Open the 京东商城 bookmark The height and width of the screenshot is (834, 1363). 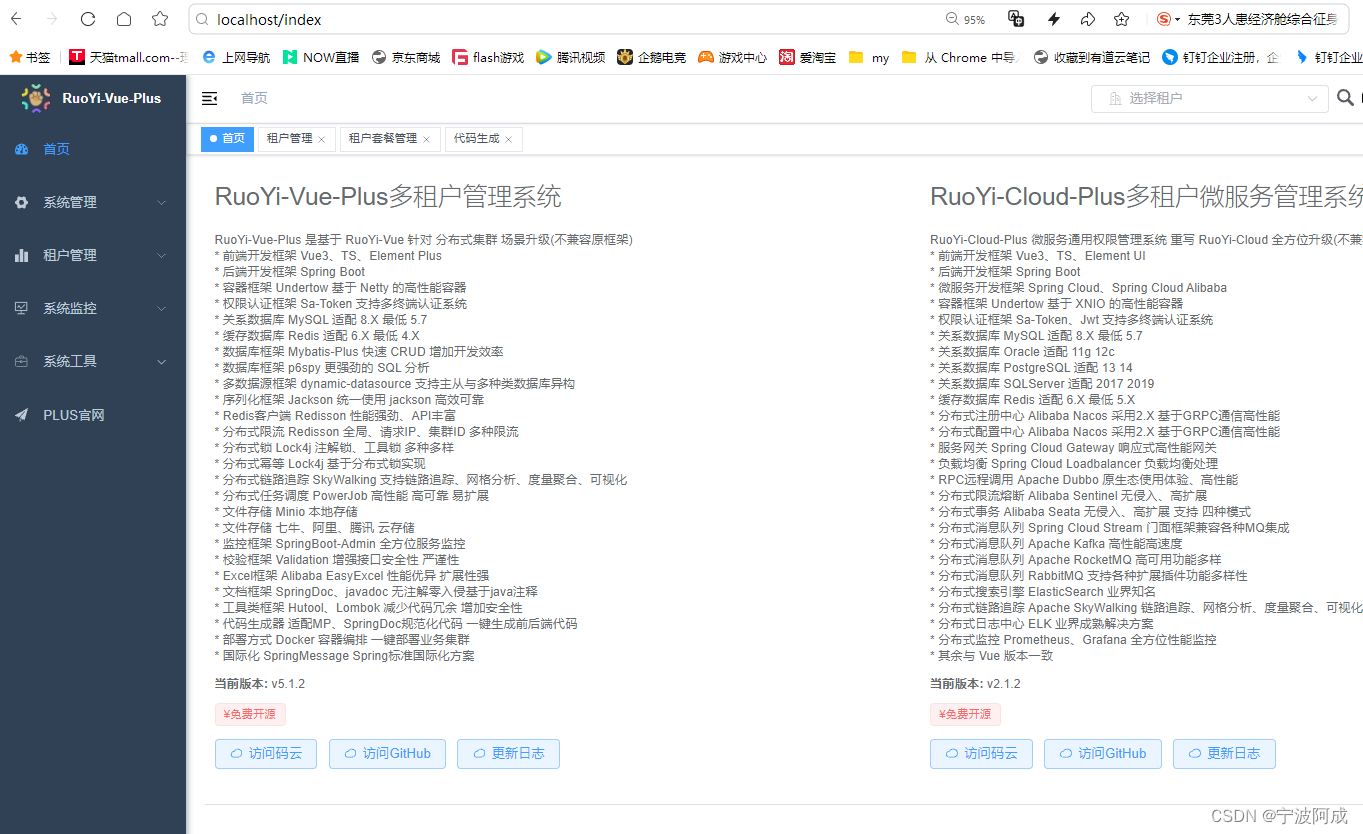(x=405, y=57)
